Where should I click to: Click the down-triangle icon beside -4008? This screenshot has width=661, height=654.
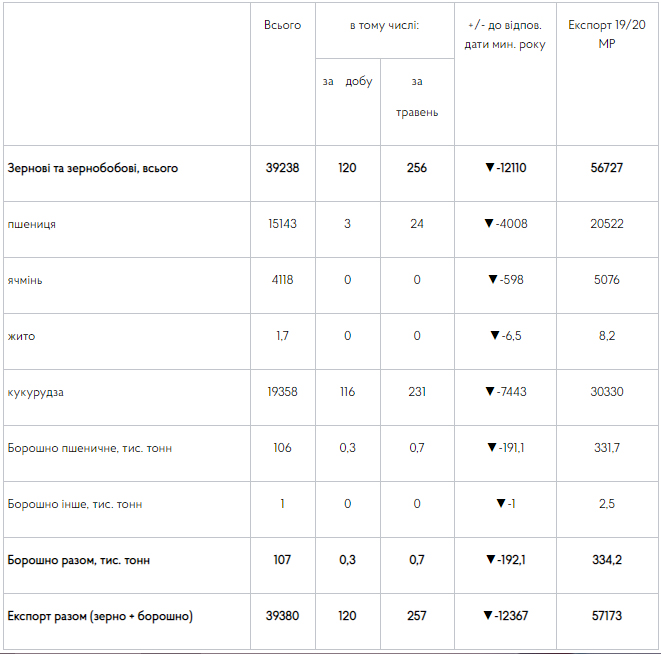click(x=489, y=223)
